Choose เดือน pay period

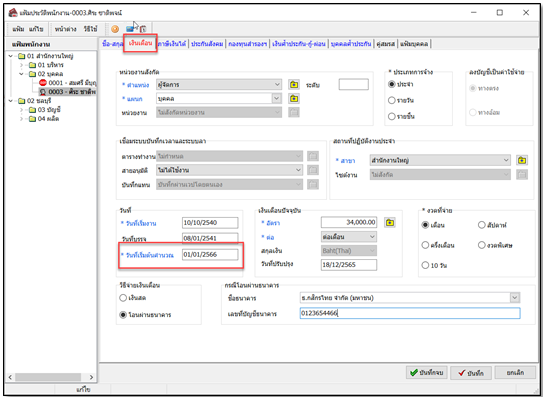coord(425,225)
